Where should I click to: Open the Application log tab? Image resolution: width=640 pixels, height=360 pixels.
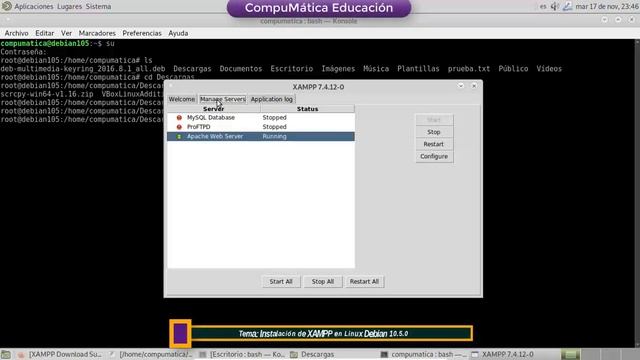pos(272,99)
